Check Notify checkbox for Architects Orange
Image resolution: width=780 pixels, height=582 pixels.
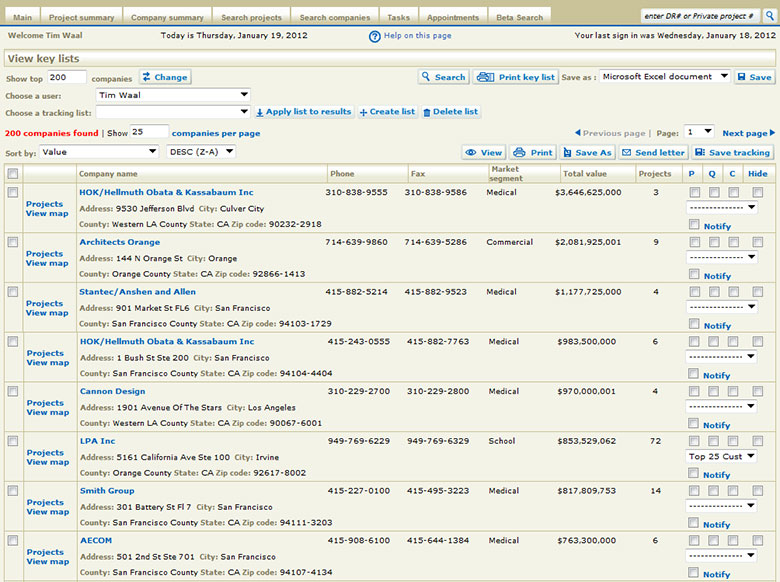coord(694,274)
